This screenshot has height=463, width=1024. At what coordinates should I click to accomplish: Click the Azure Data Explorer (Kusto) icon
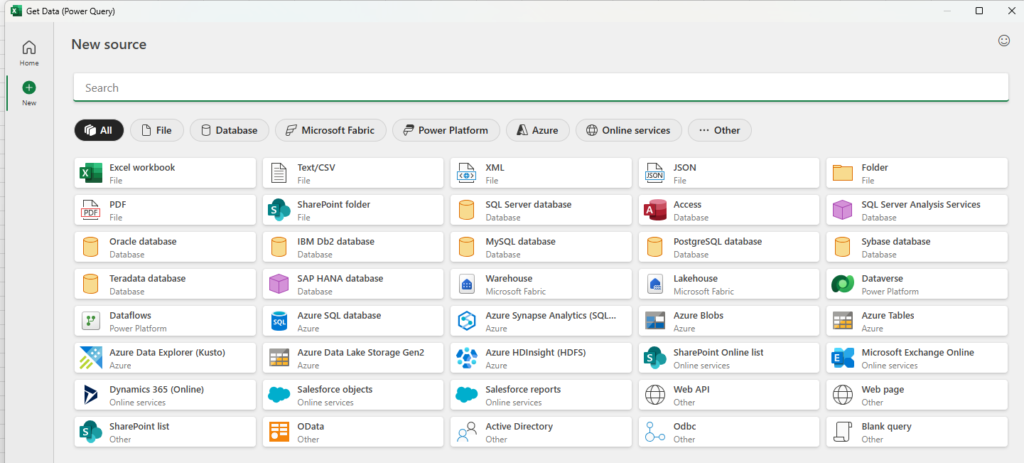(91, 358)
